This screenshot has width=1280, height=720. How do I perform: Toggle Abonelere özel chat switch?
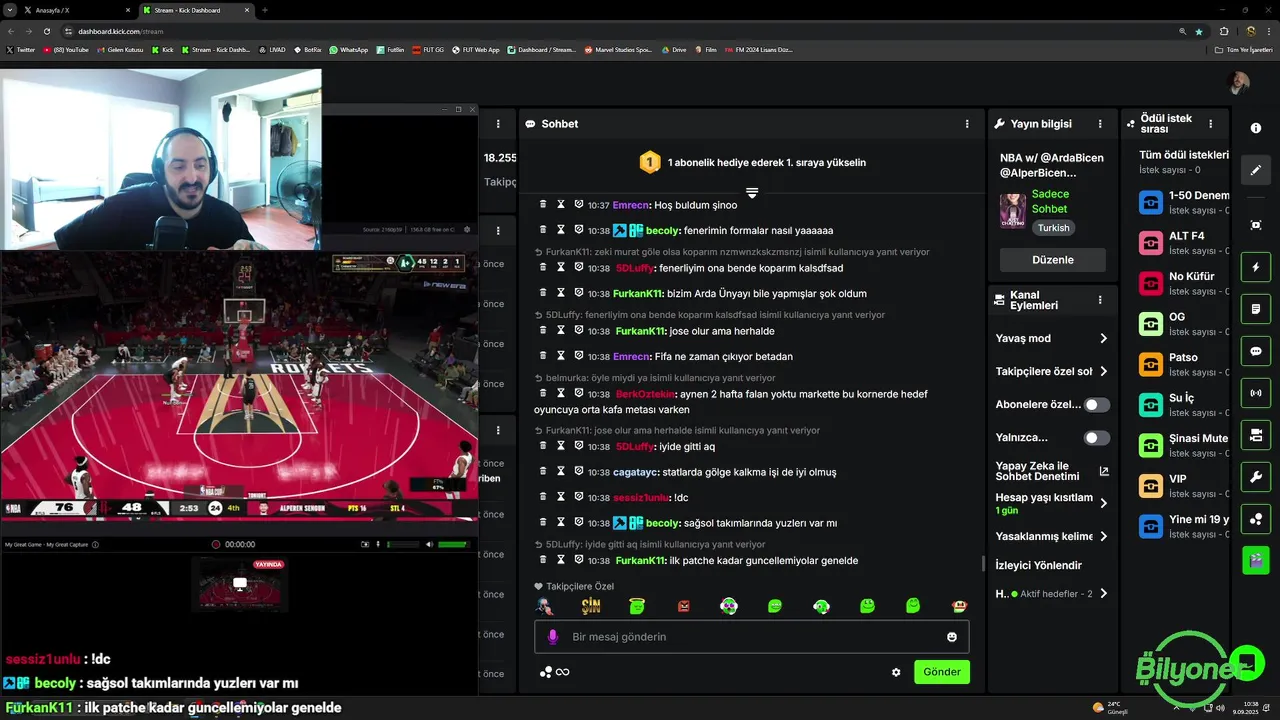tap(1097, 405)
